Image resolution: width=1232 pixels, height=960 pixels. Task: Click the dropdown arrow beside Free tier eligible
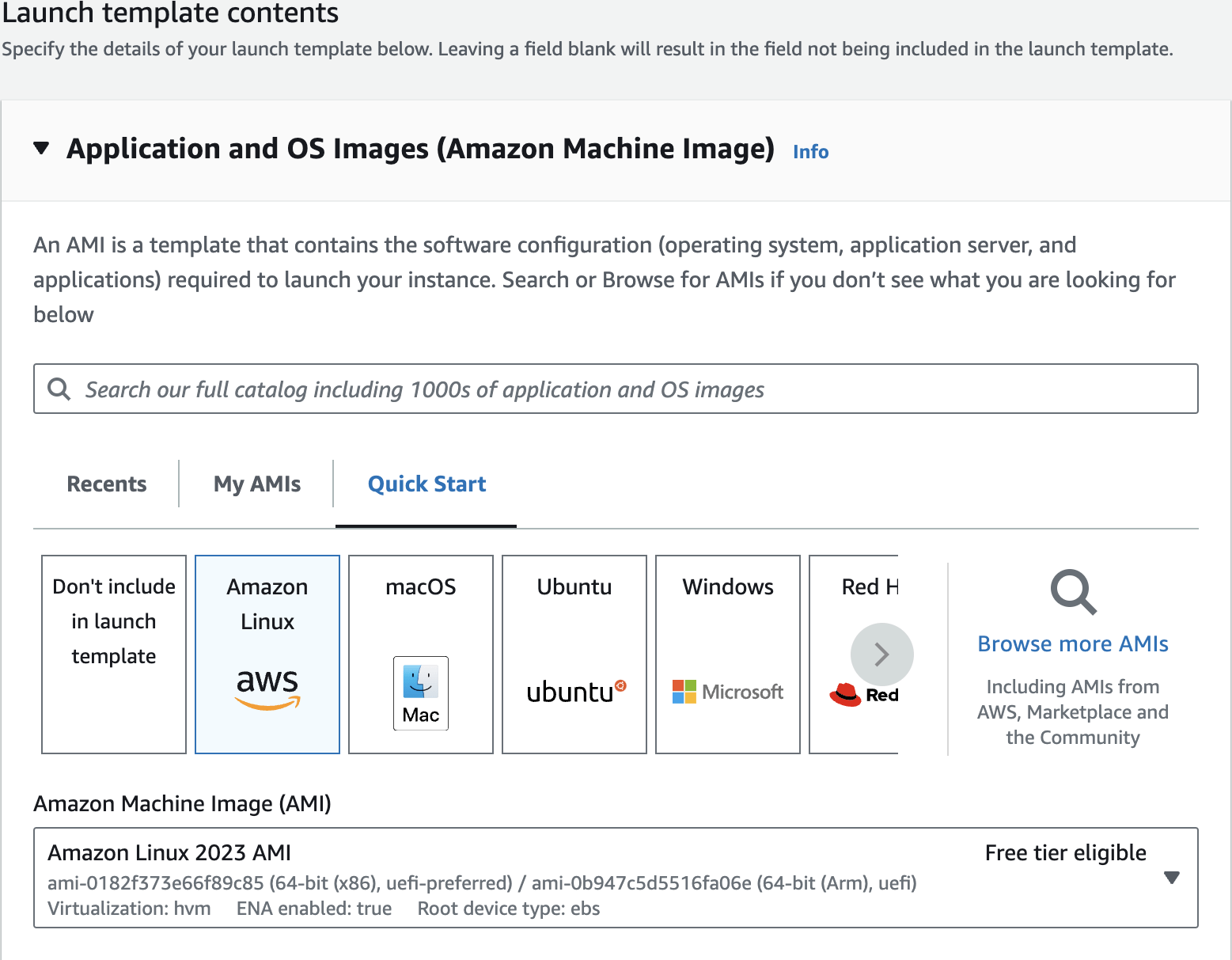click(x=1172, y=878)
